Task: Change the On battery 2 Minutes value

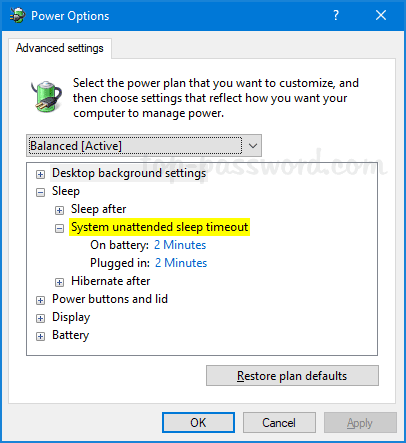Action: (180, 245)
